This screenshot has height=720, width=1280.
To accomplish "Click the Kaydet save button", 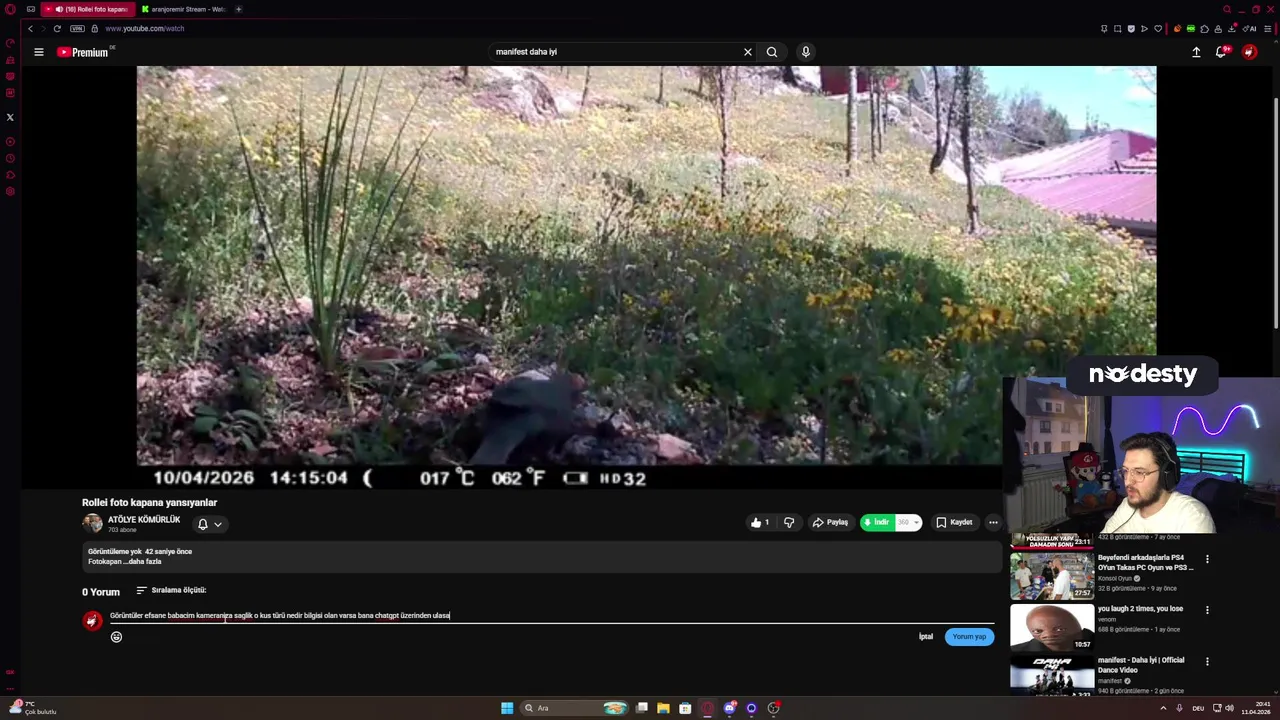I will 954,522.
